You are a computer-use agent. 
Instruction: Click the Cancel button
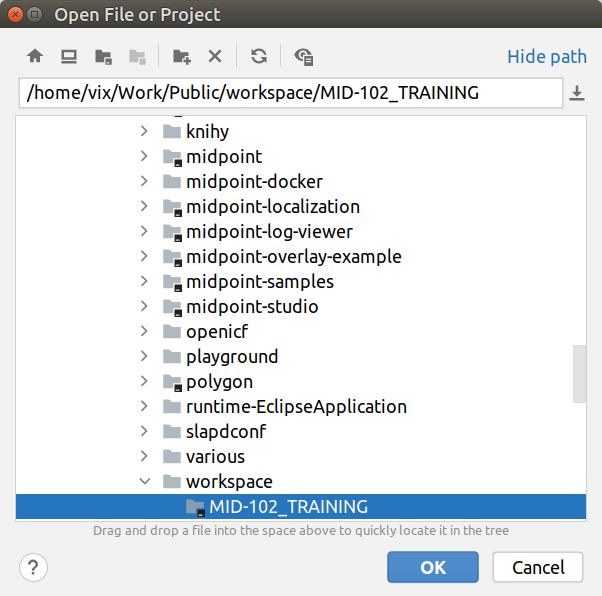pyautogui.click(x=538, y=567)
